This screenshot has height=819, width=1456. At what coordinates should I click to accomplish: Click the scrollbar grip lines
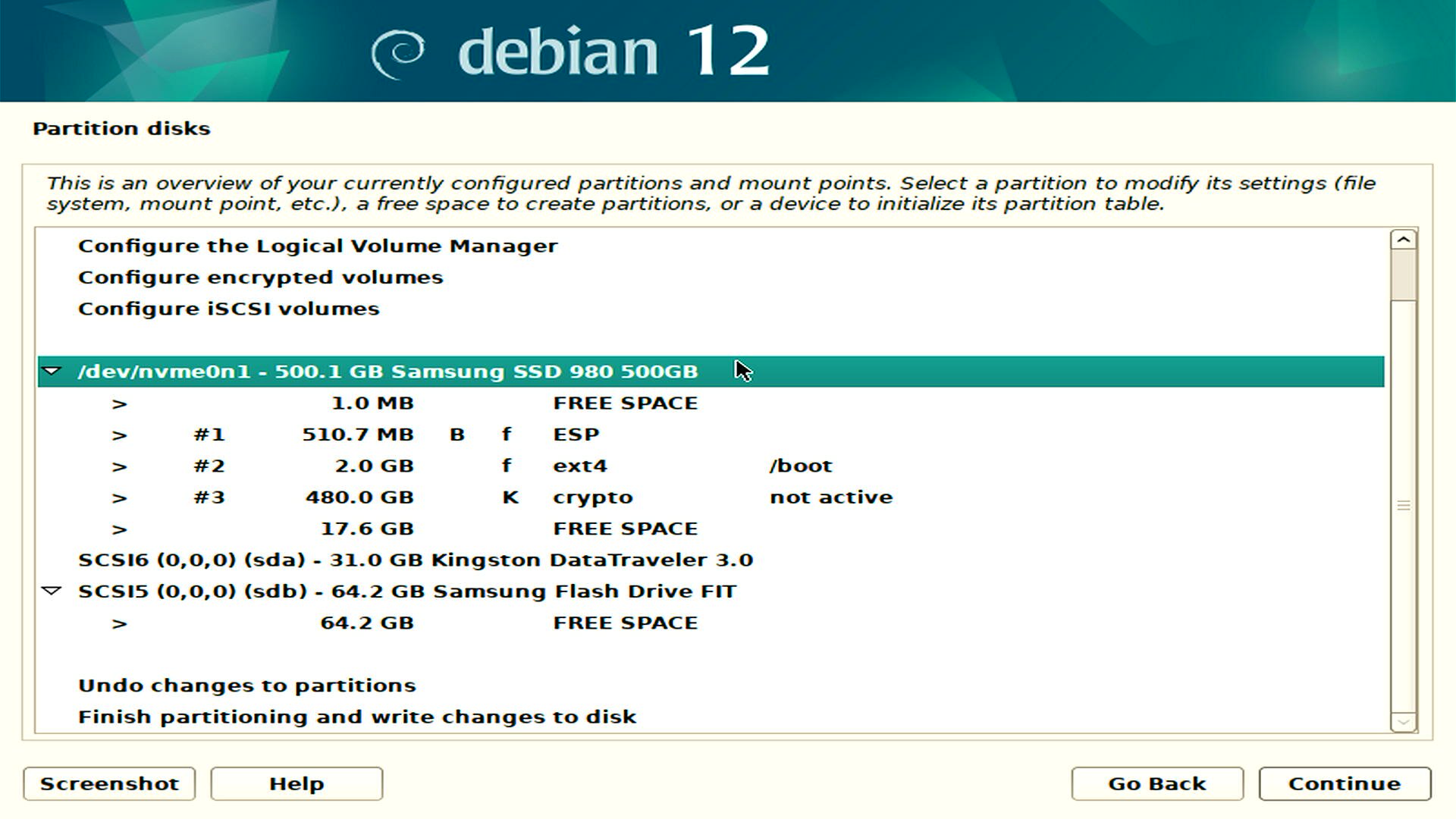1404,505
